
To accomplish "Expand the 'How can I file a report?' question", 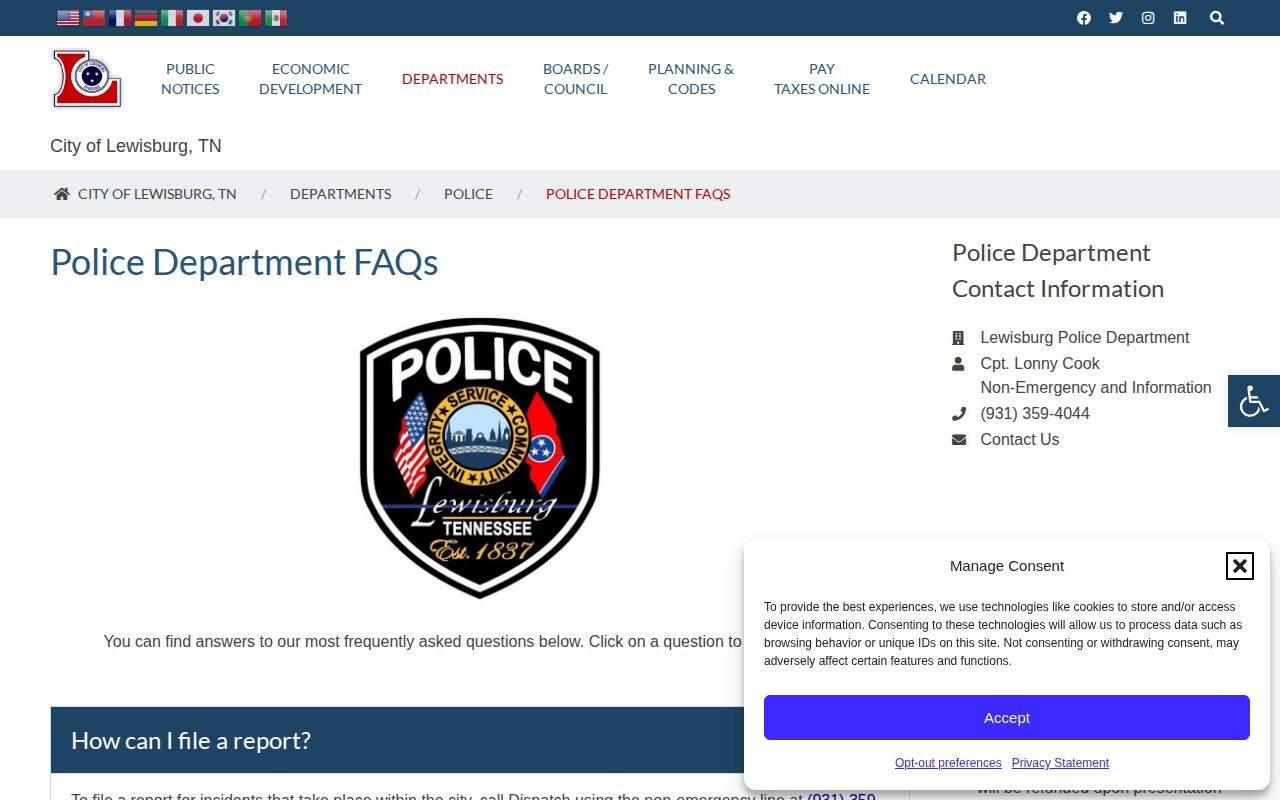I will click(x=480, y=740).
